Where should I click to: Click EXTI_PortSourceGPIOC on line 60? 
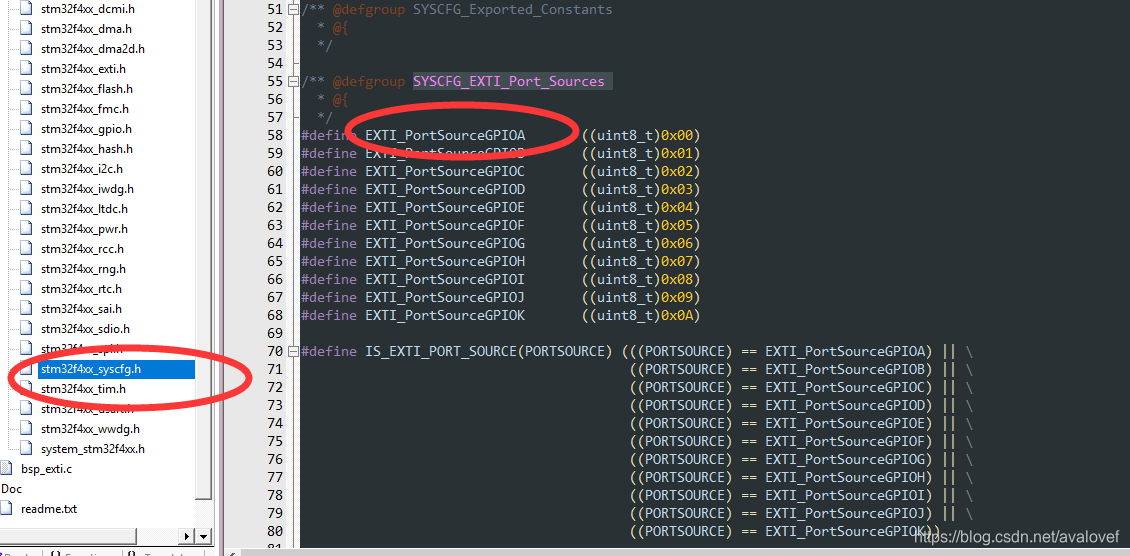click(x=445, y=171)
